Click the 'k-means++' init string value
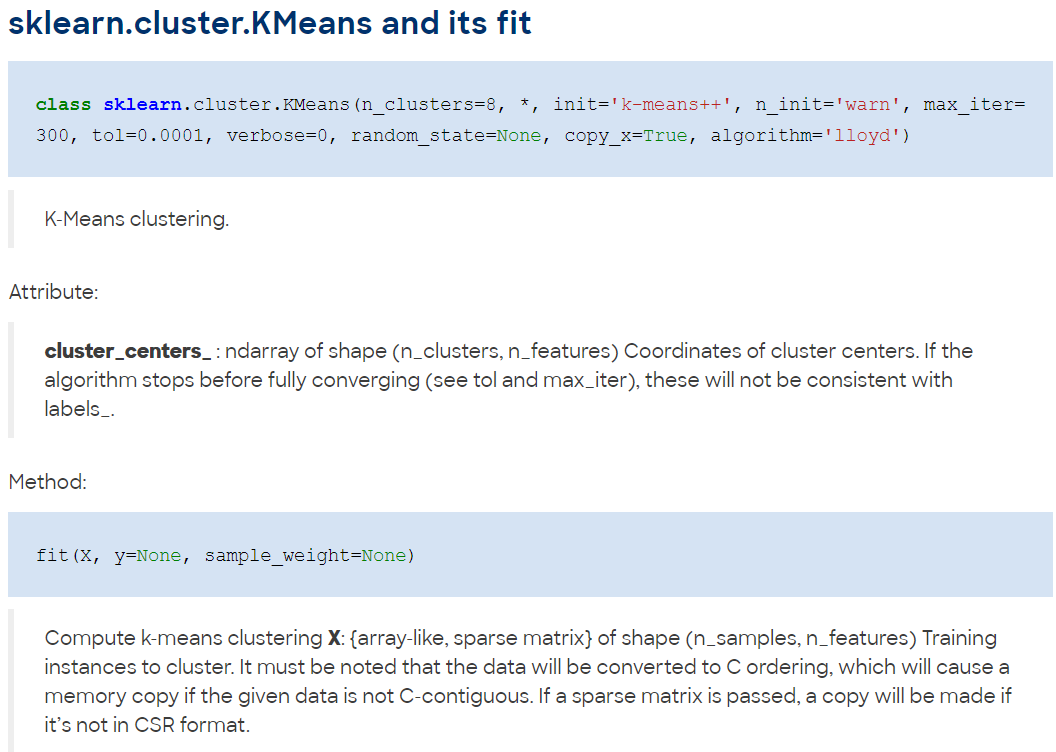Image resolution: width=1056 pixels, height=752 pixels. coord(670,105)
